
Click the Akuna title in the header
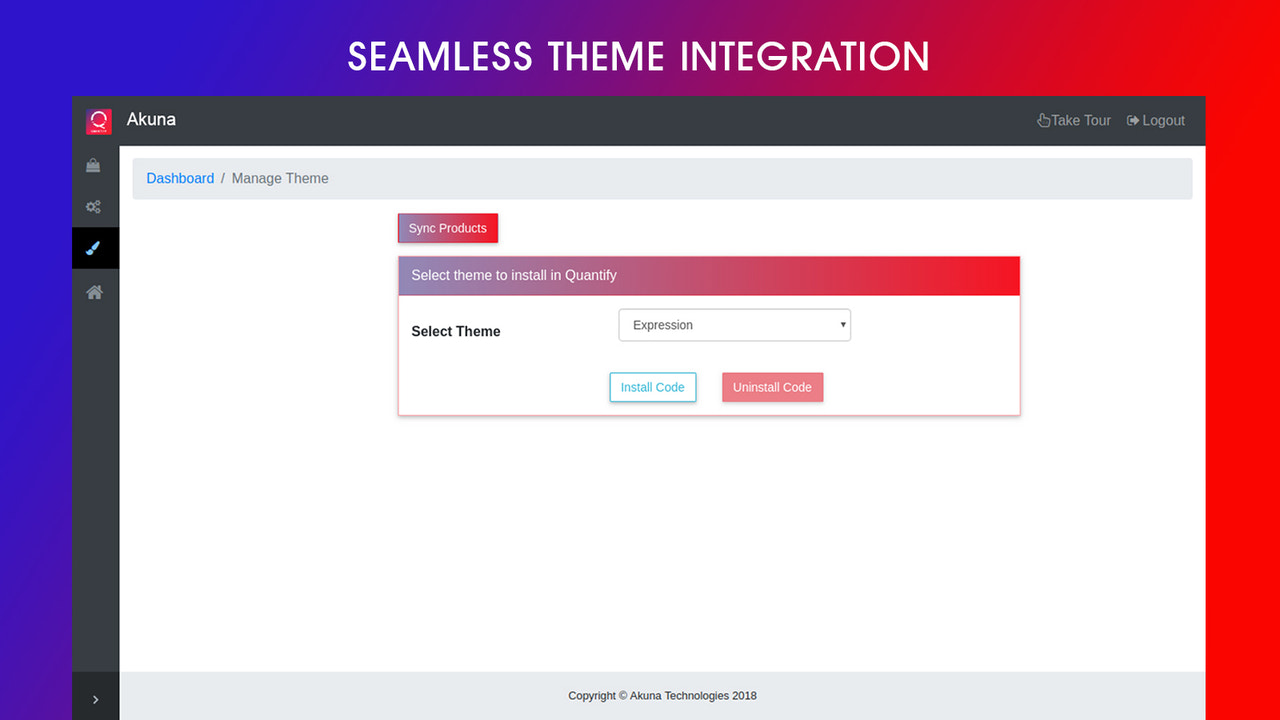pos(151,119)
